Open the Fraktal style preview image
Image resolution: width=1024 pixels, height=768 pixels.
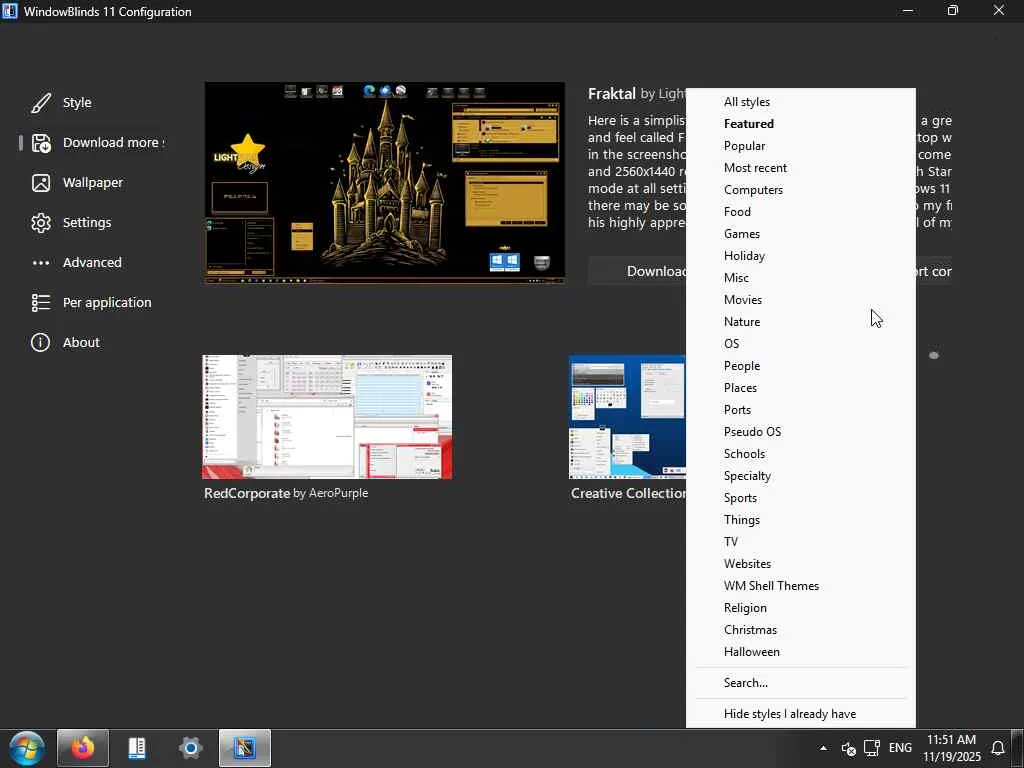(385, 183)
